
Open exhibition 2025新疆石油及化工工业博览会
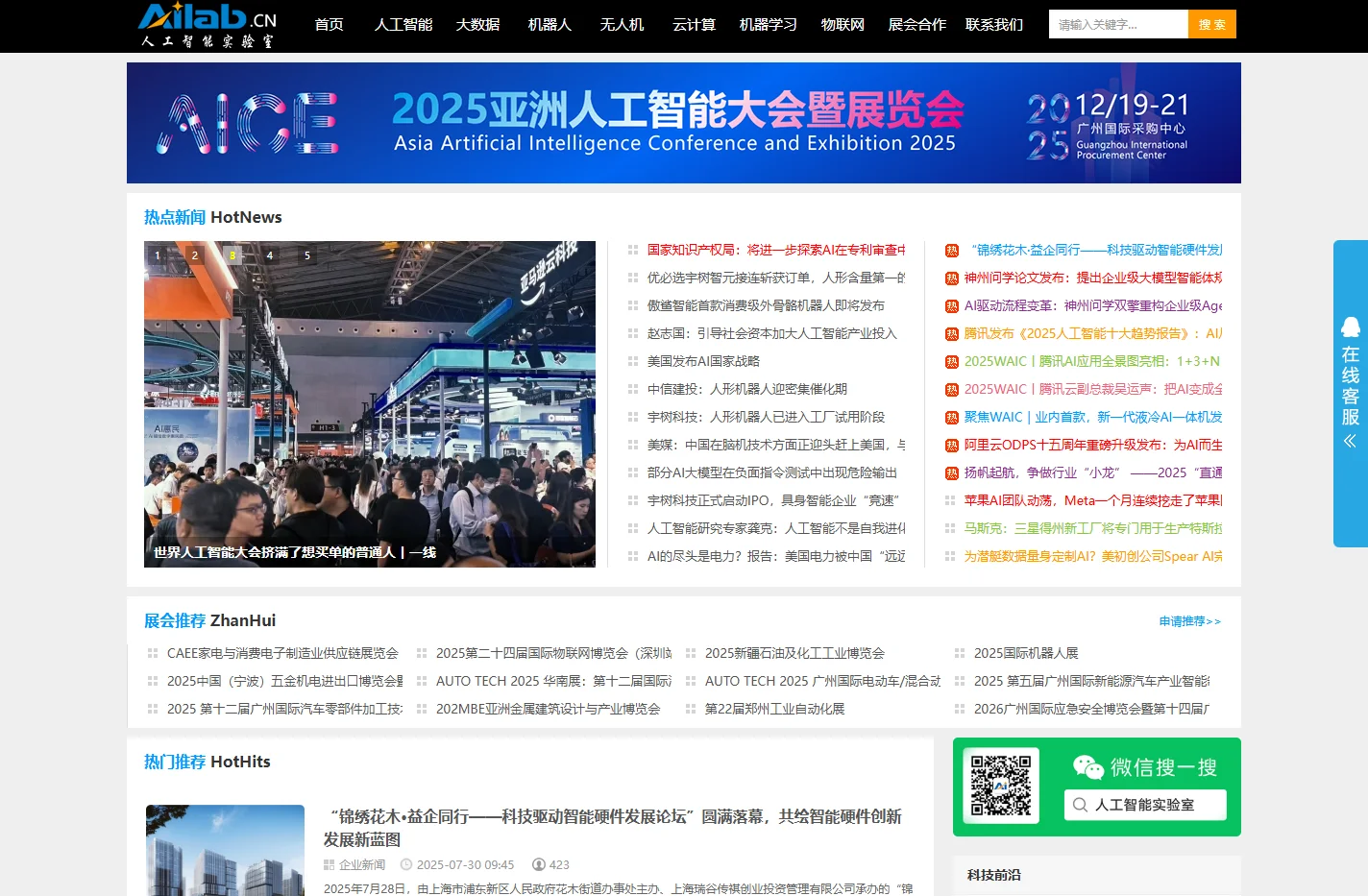(x=794, y=653)
